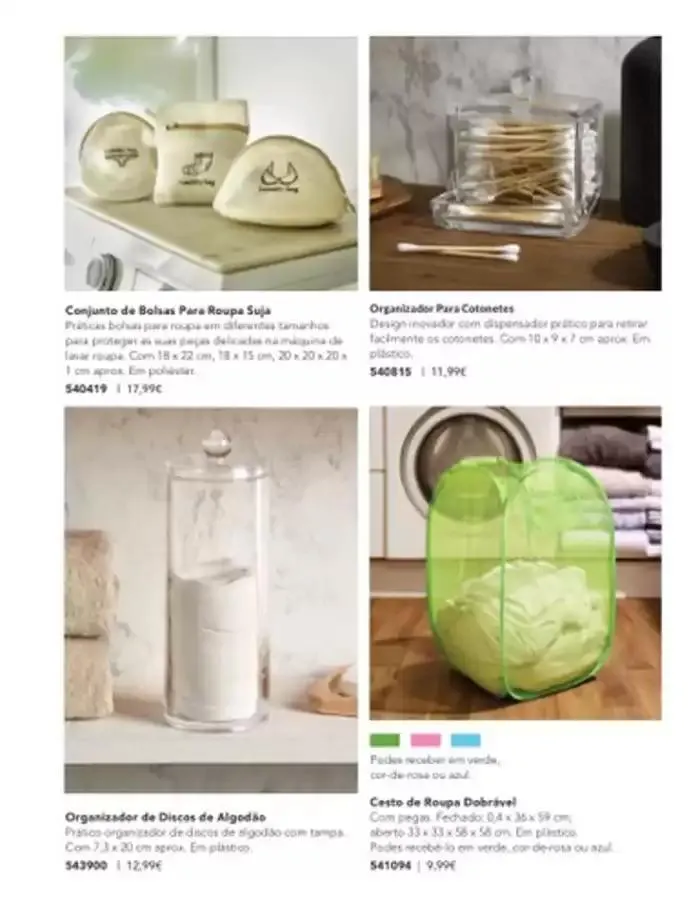Select product code 541094
700x909 pixels.
coord(390,866)
